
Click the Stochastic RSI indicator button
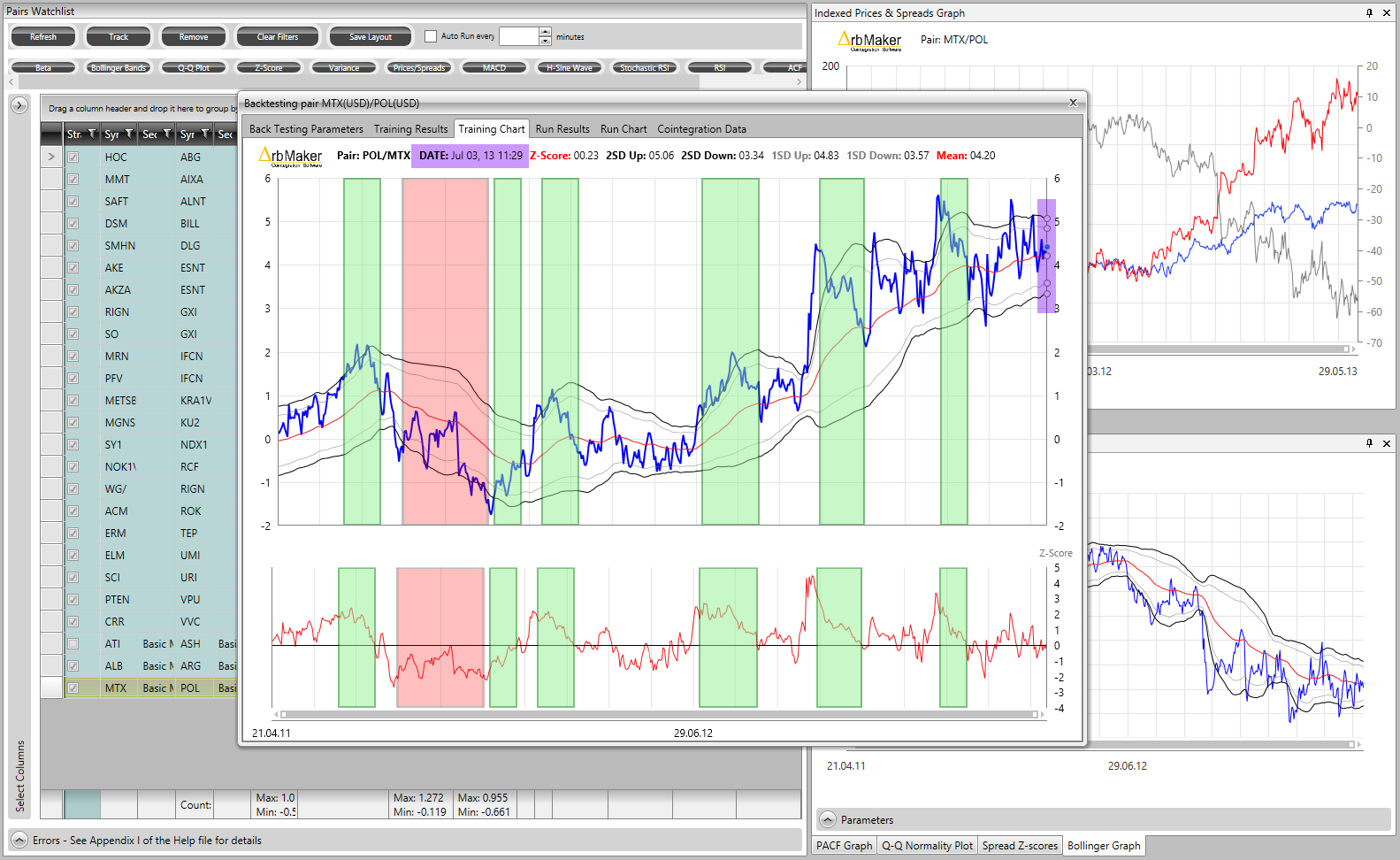tap(645, 67)
